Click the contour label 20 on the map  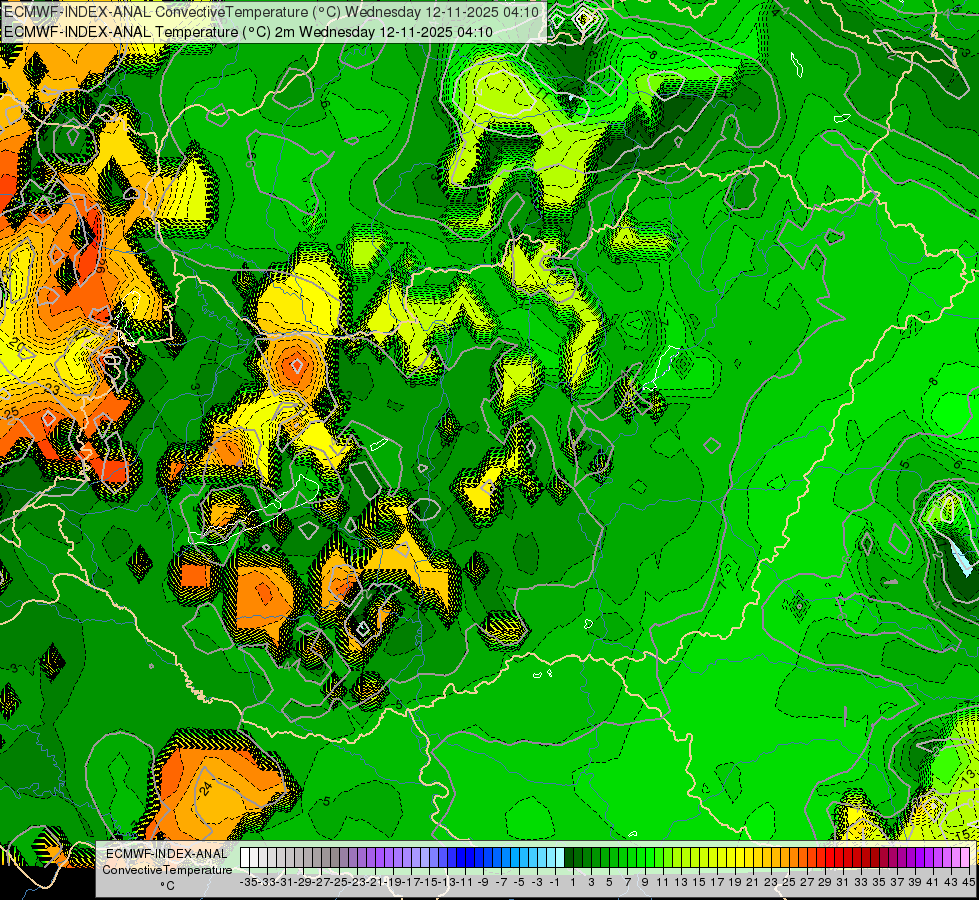[17, 344]
